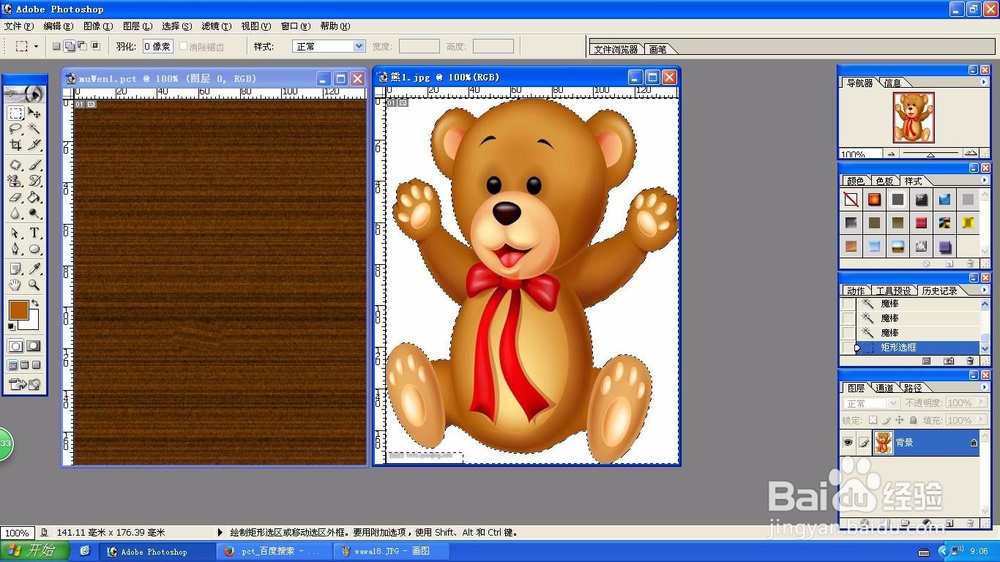
Task: Select the Eraser tool
Action: point(16,197)
